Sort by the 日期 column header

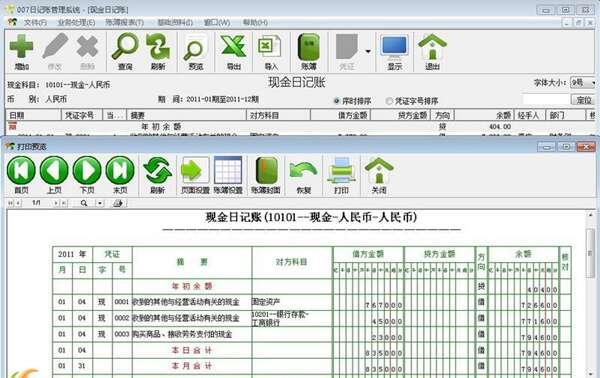tap(34, 115)
